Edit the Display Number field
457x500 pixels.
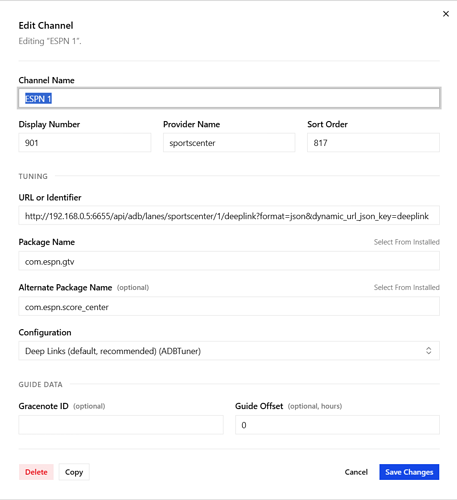pyautogui.click(x=85, y=143)
